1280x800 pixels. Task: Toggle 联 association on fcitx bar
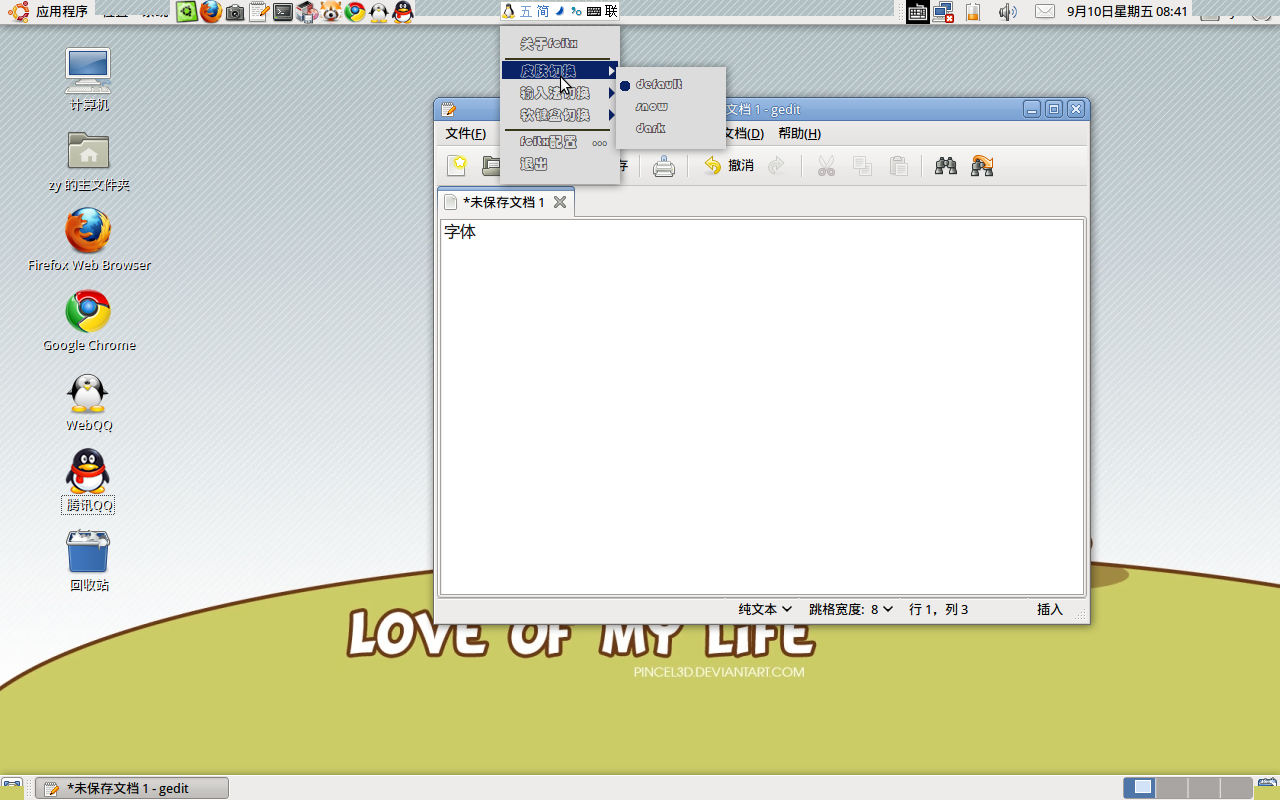(611, 11)
